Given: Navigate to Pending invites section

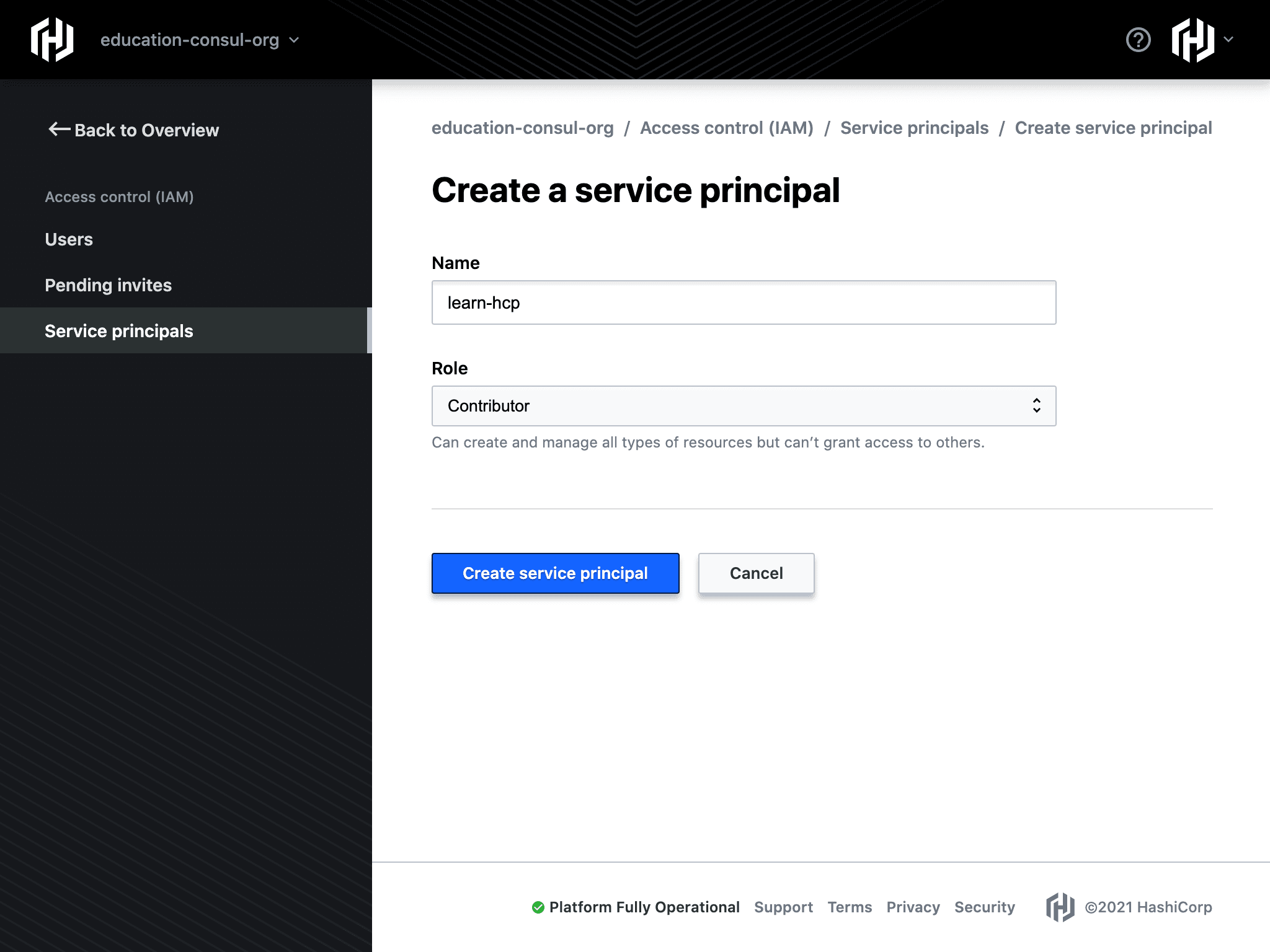Looking at the screenshot, I should click(x=109, y=285).
